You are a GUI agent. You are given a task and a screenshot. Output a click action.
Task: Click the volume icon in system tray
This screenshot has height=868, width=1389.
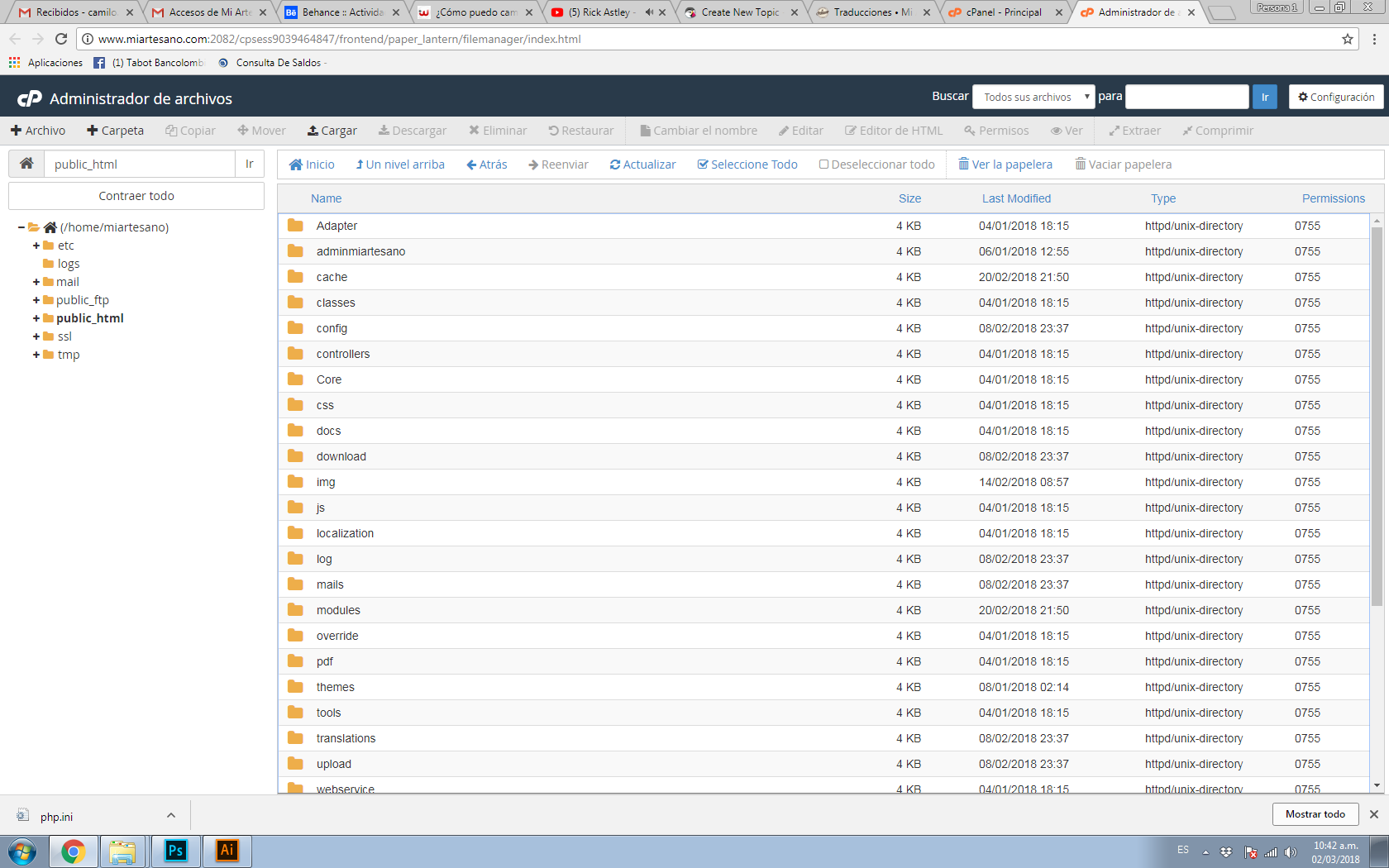coord(1291,852)
